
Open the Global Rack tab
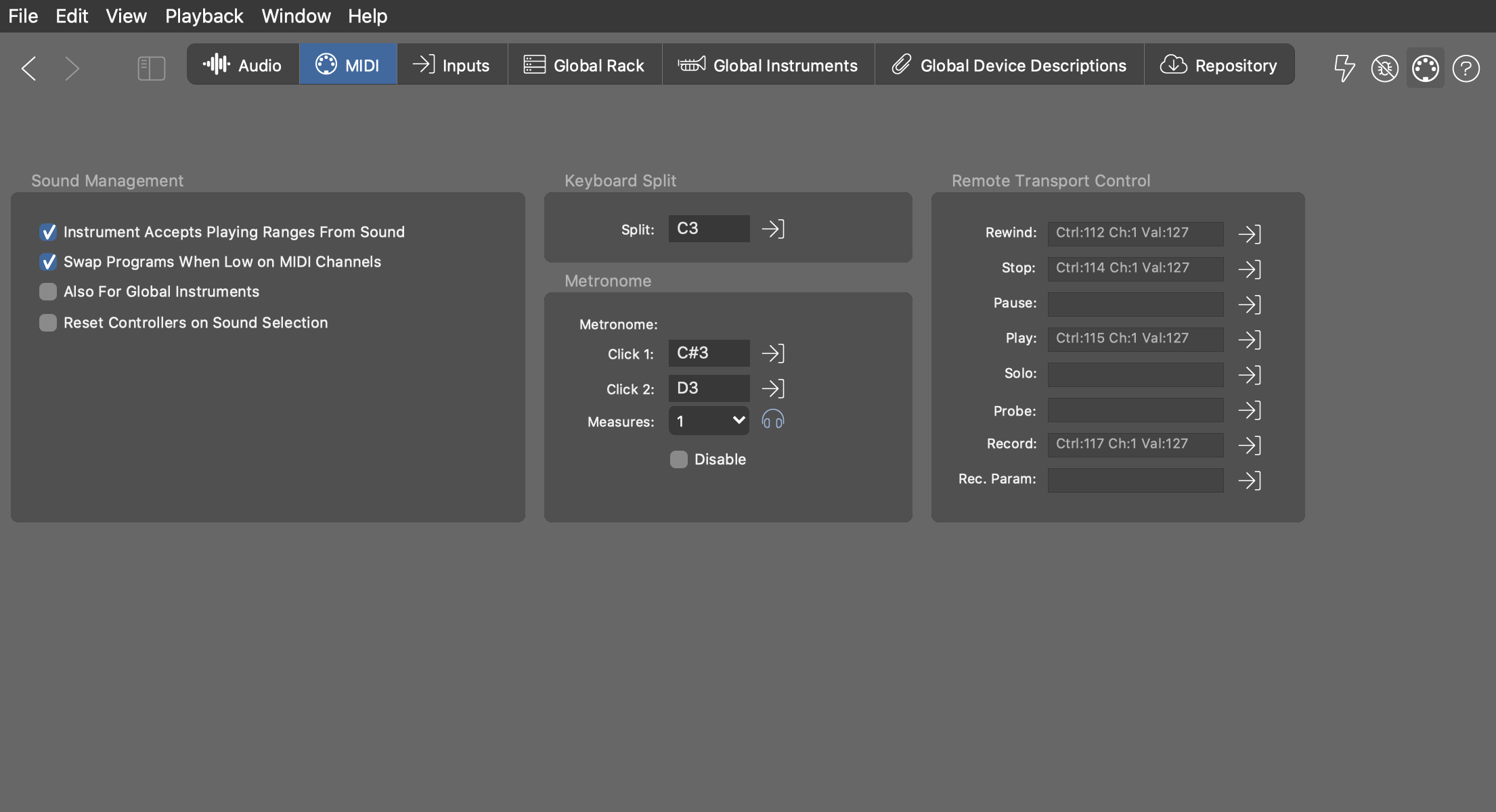[x=584, y=65]
